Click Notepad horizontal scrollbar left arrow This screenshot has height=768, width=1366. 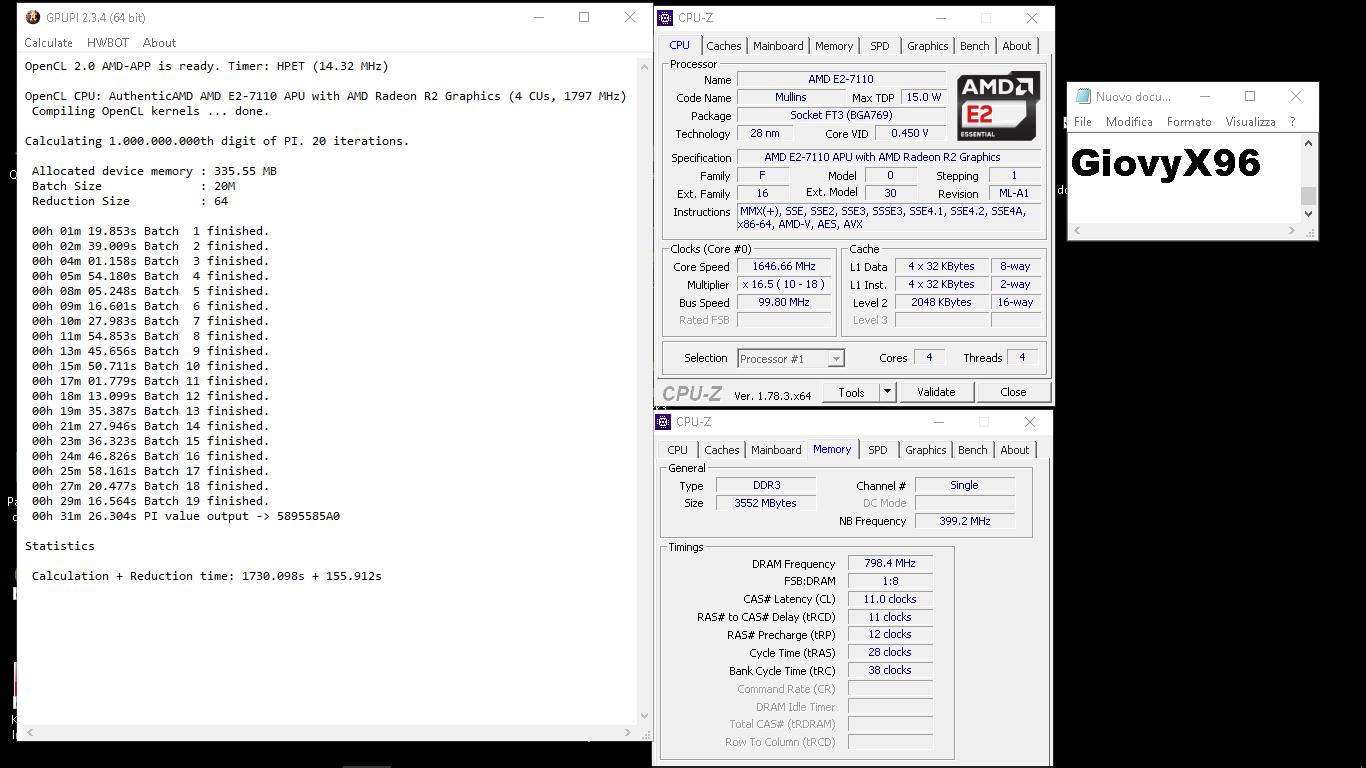[1077, 231]
